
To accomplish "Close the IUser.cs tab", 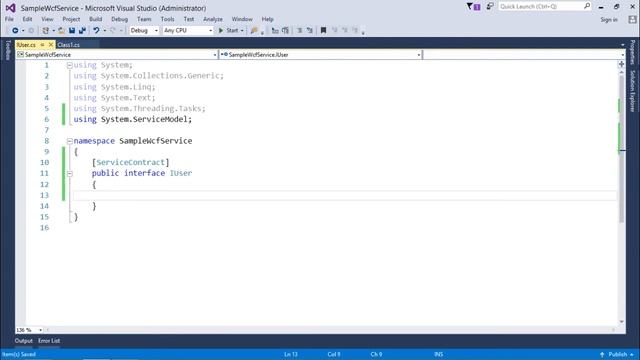I will (x=51, y=44).
